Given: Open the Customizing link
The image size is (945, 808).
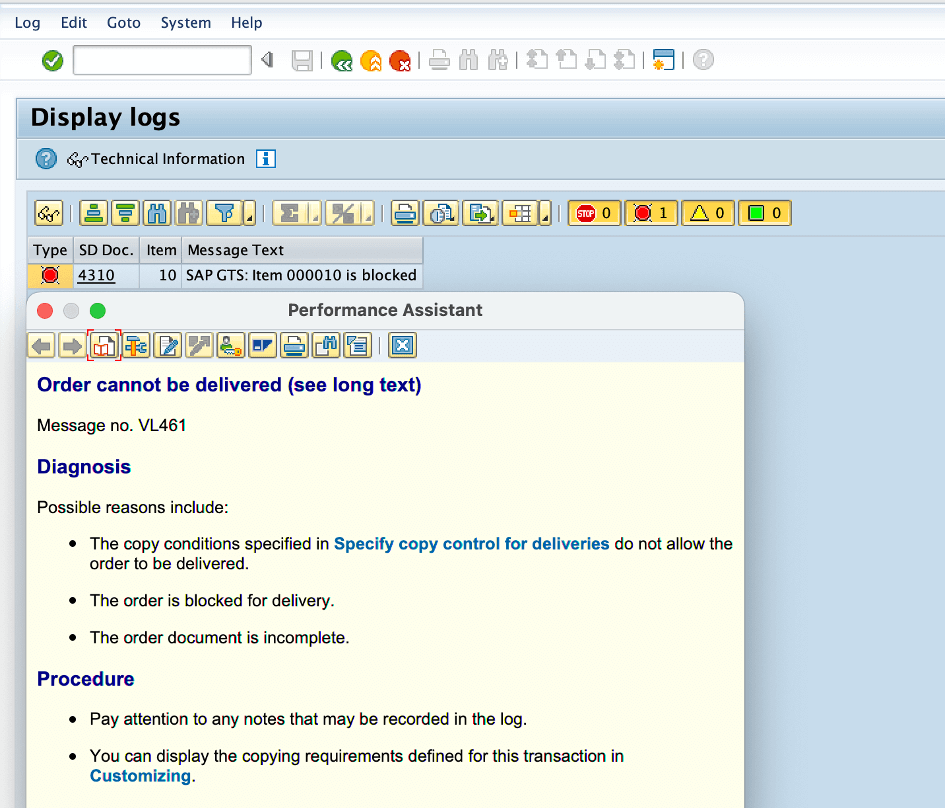Looking at the screenshot, I should point(140,775).
